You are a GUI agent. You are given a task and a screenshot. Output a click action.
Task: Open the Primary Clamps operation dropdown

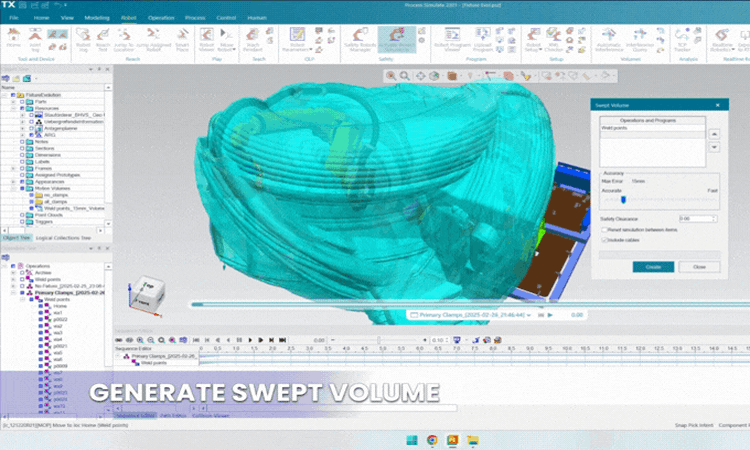[529, 315]
